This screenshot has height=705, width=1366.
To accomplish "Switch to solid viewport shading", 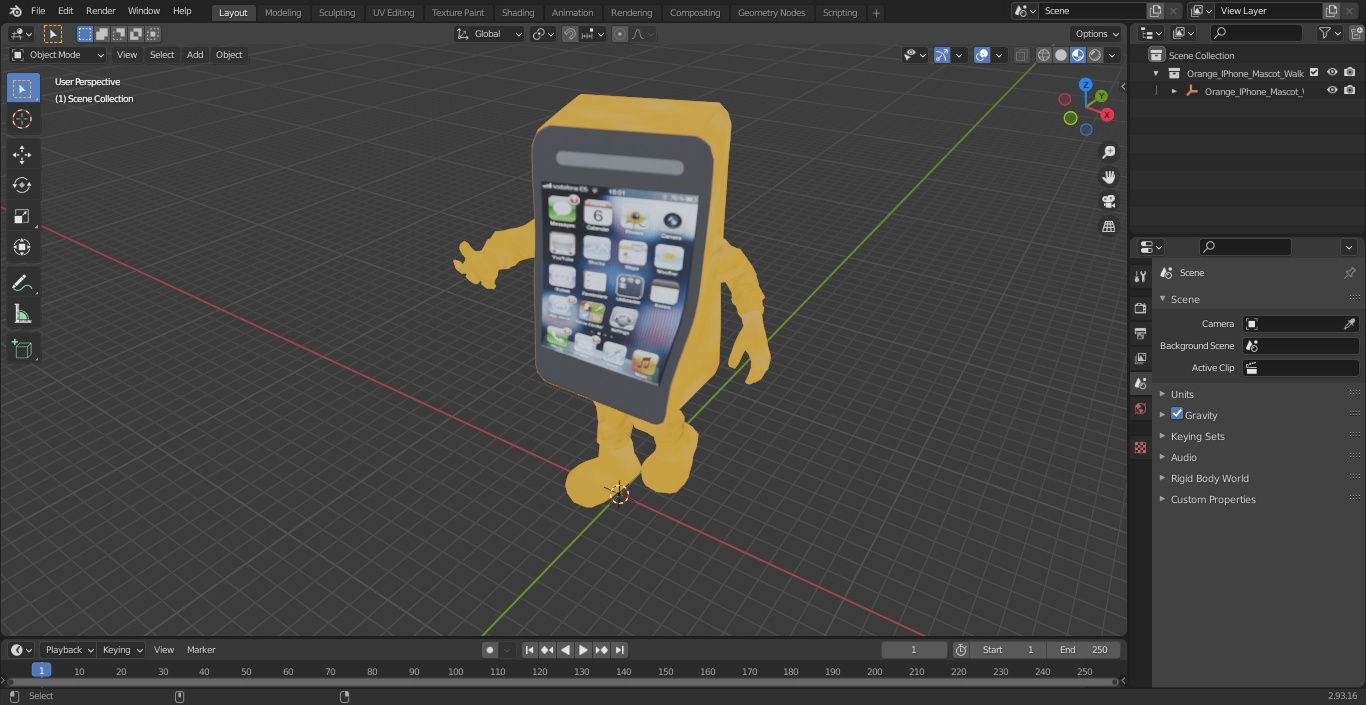I will [1061, 55].
